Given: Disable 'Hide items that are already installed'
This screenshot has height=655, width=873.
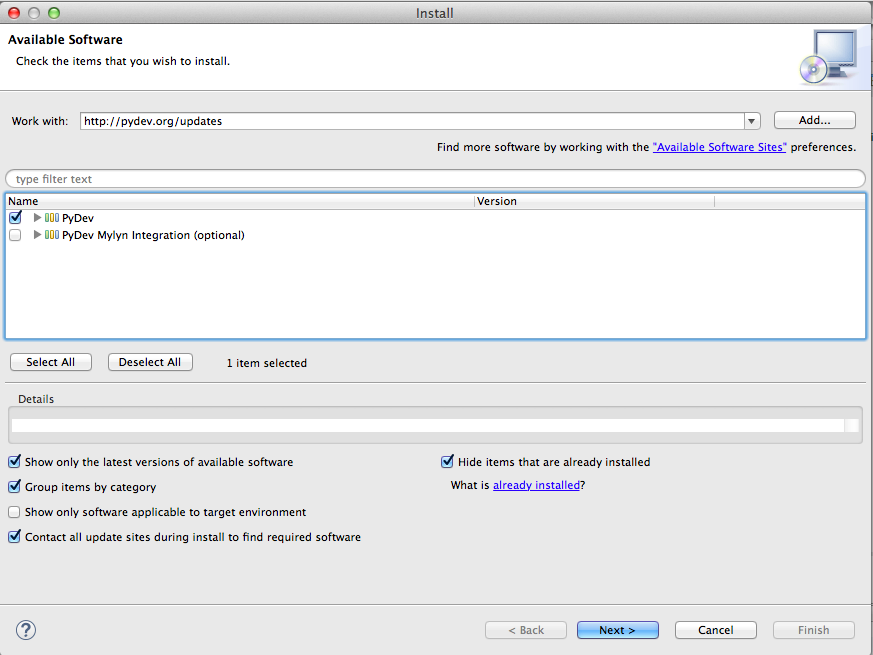Looking at the screenshot, I should point(447,461).
